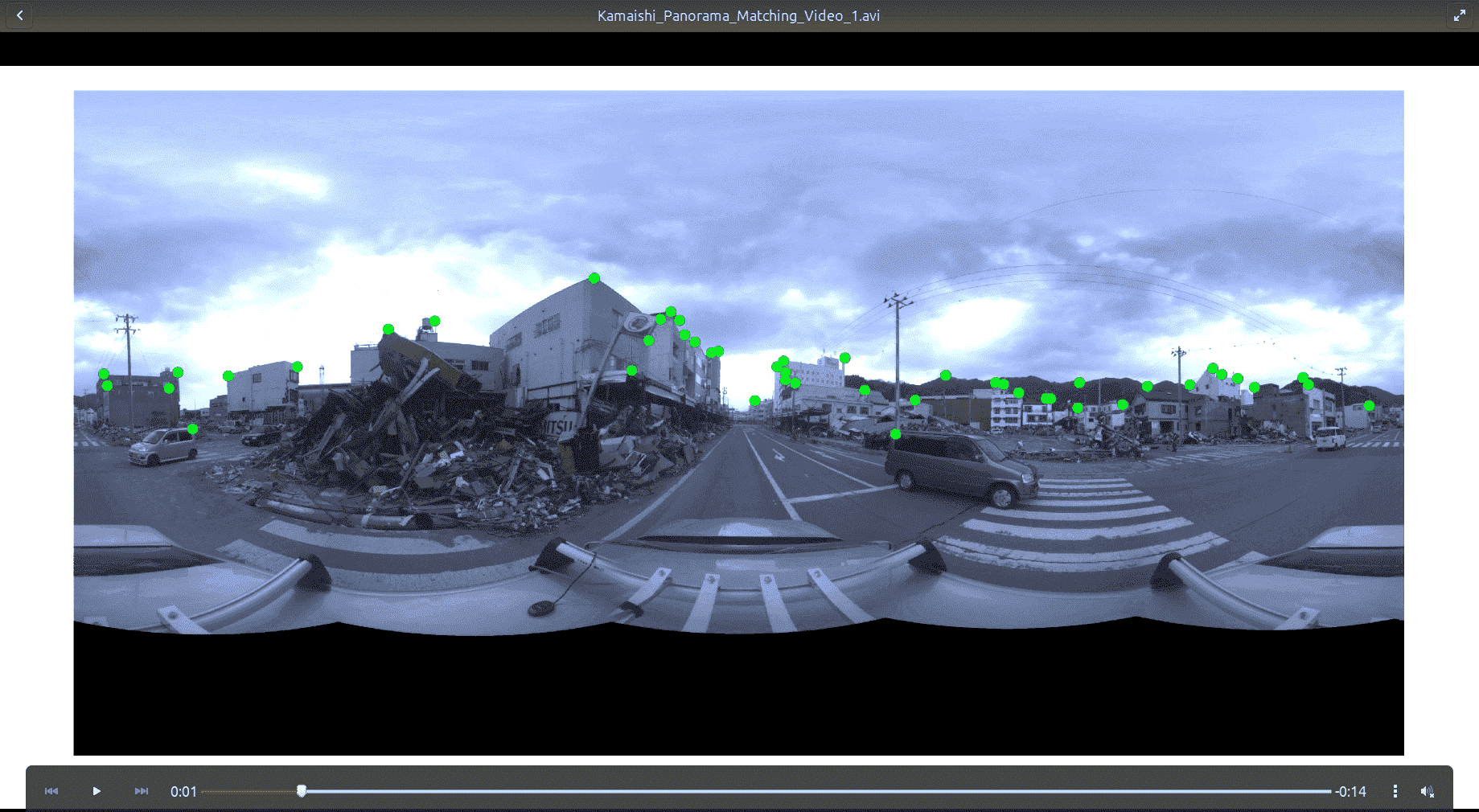Toggle the -0:14 remaining time display
1479x812 pixels.
[x=1350, y=791]
